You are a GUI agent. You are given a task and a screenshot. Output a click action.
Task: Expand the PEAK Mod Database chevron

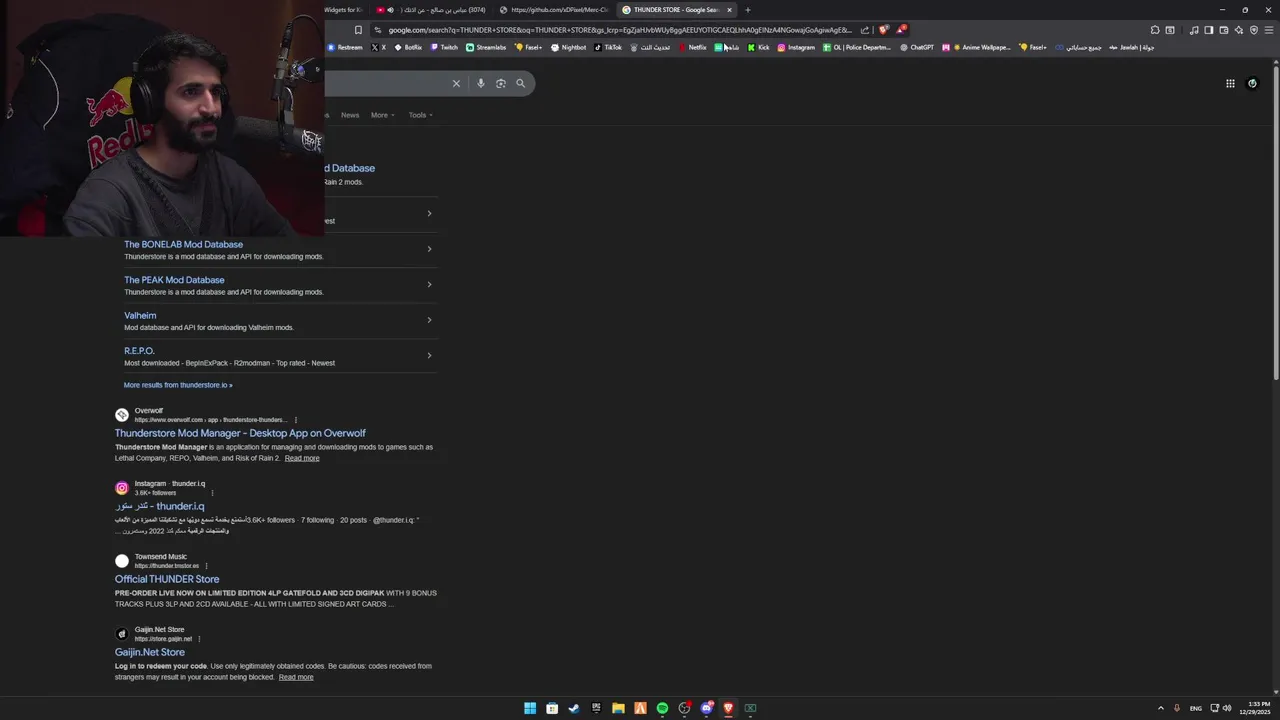click(x=429, y=285)
